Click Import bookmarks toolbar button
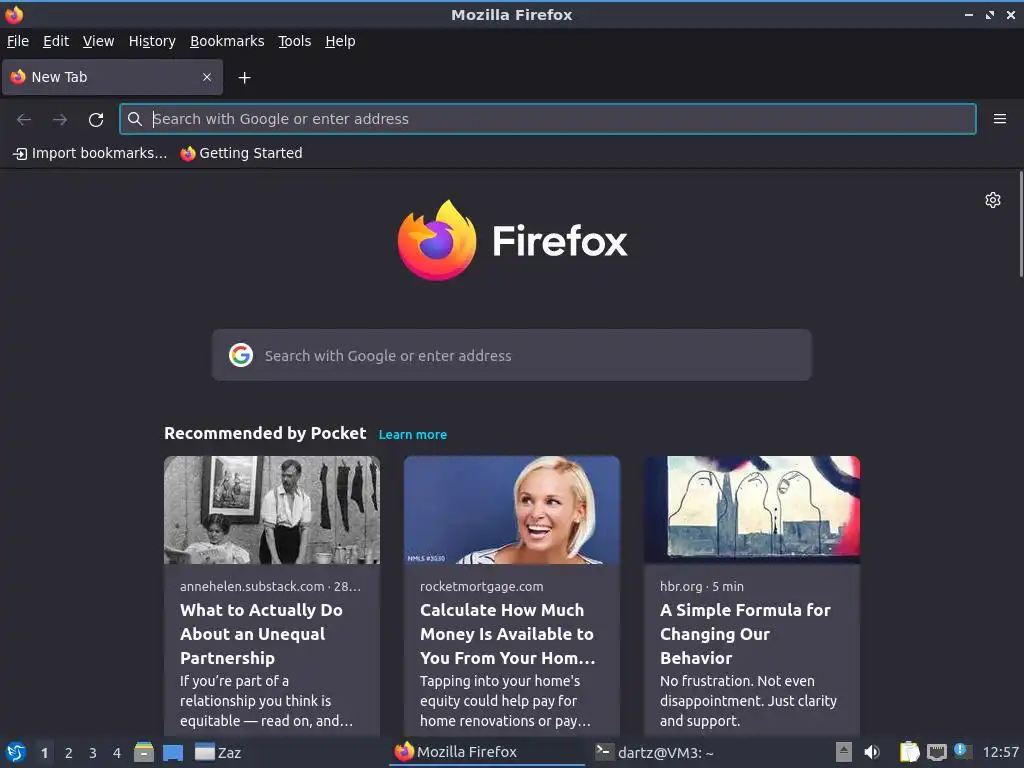 (x=90, y=153)
